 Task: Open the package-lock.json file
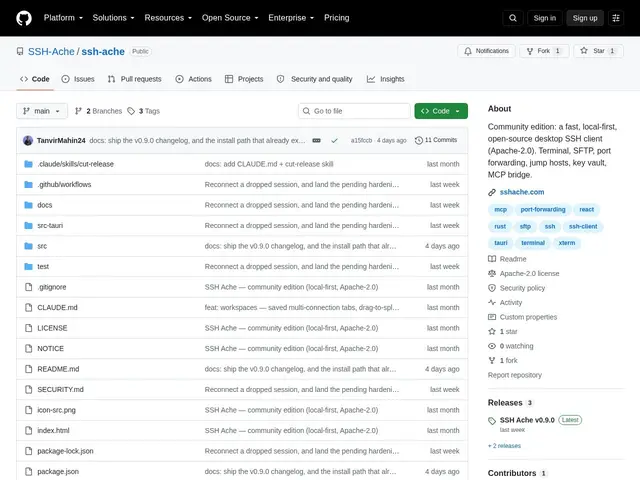[65, 451]
